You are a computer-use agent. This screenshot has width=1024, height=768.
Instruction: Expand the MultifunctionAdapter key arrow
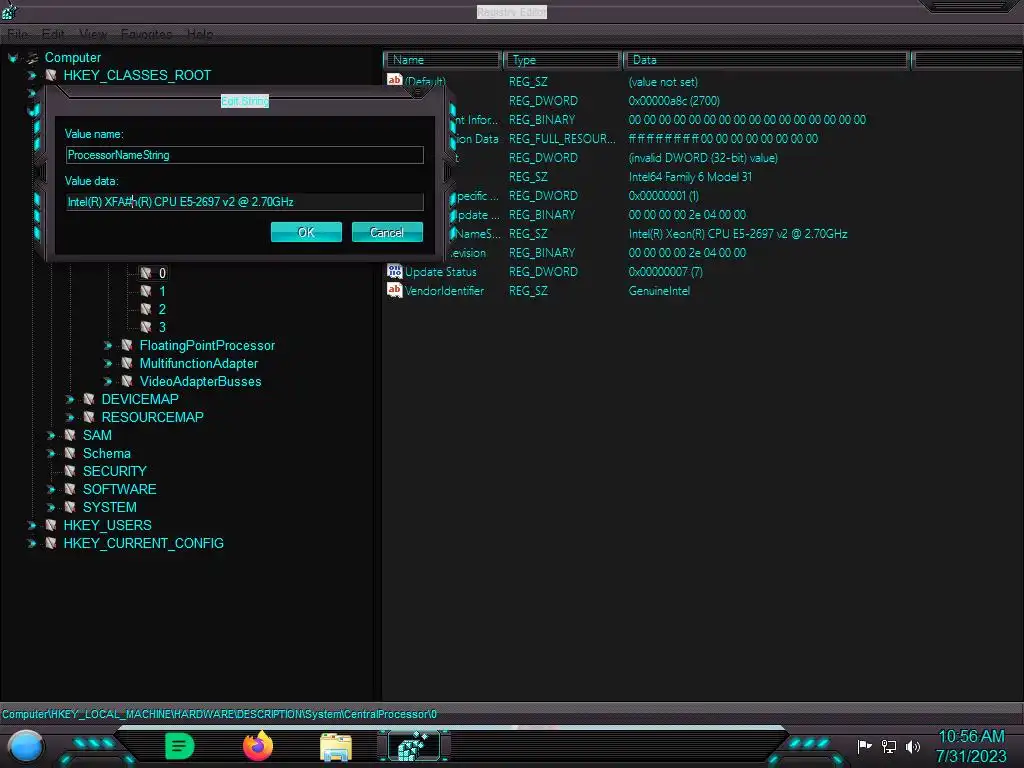tap(108, 364)
